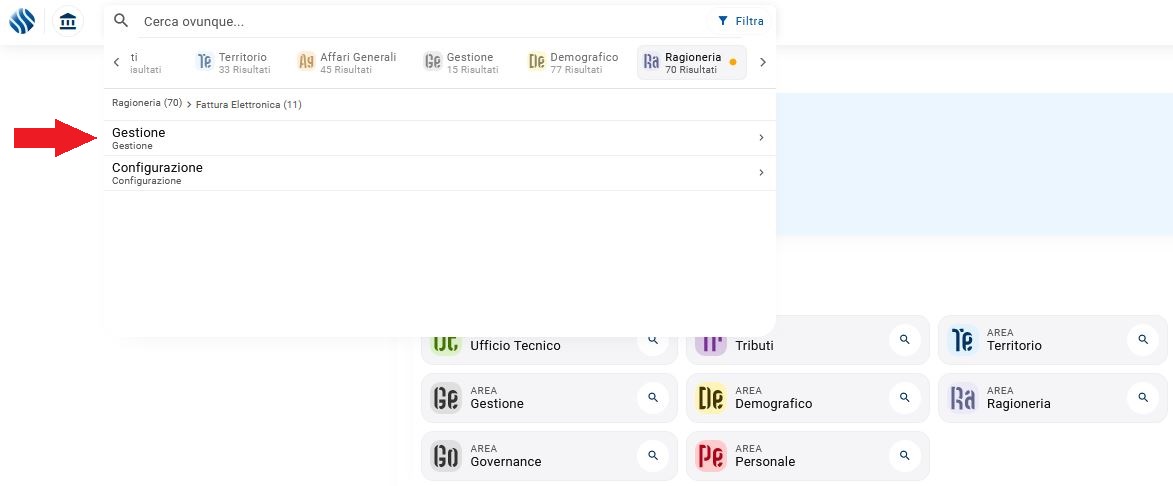This screenshot has width=1173, height=486.
Task: Click search icon on Ragioneria area card
Action: pyautogui.click(x=1142, y=398)
